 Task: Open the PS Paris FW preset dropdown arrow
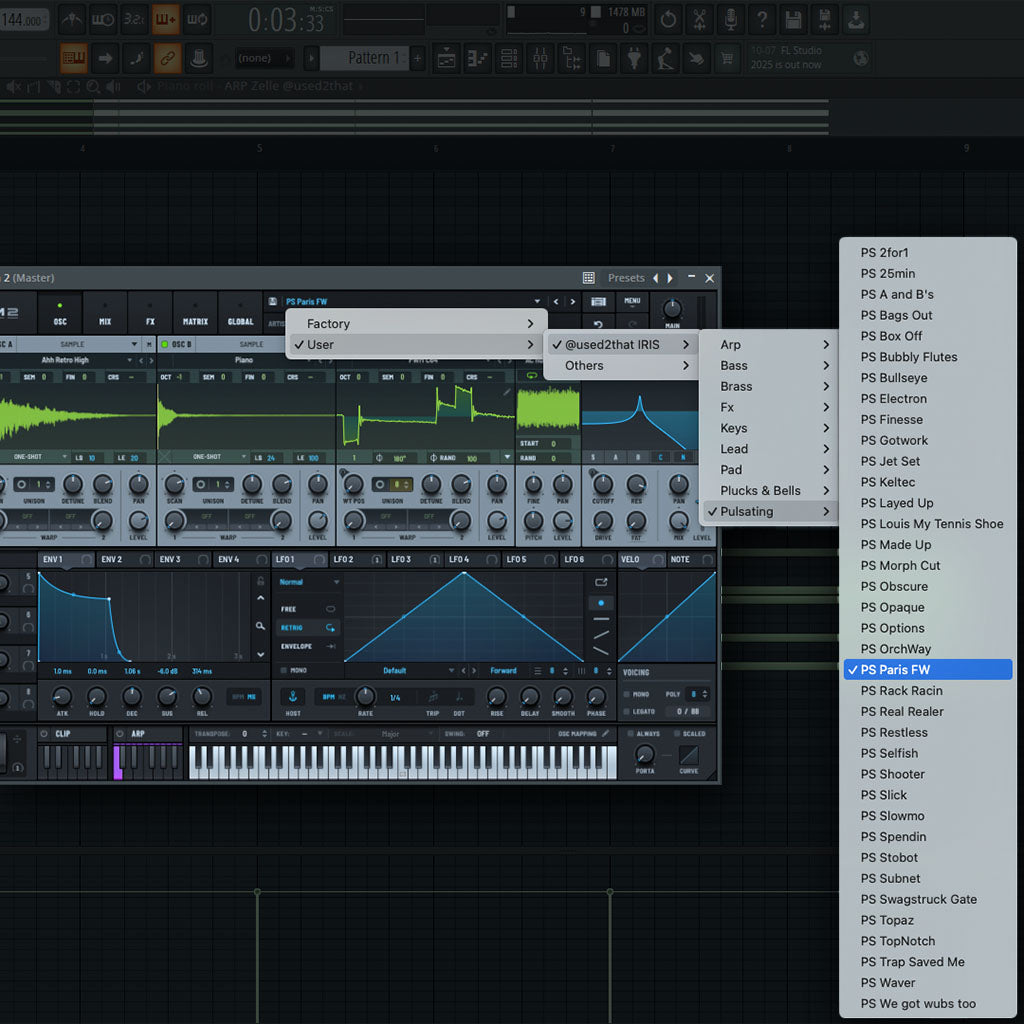coord(537,302)
